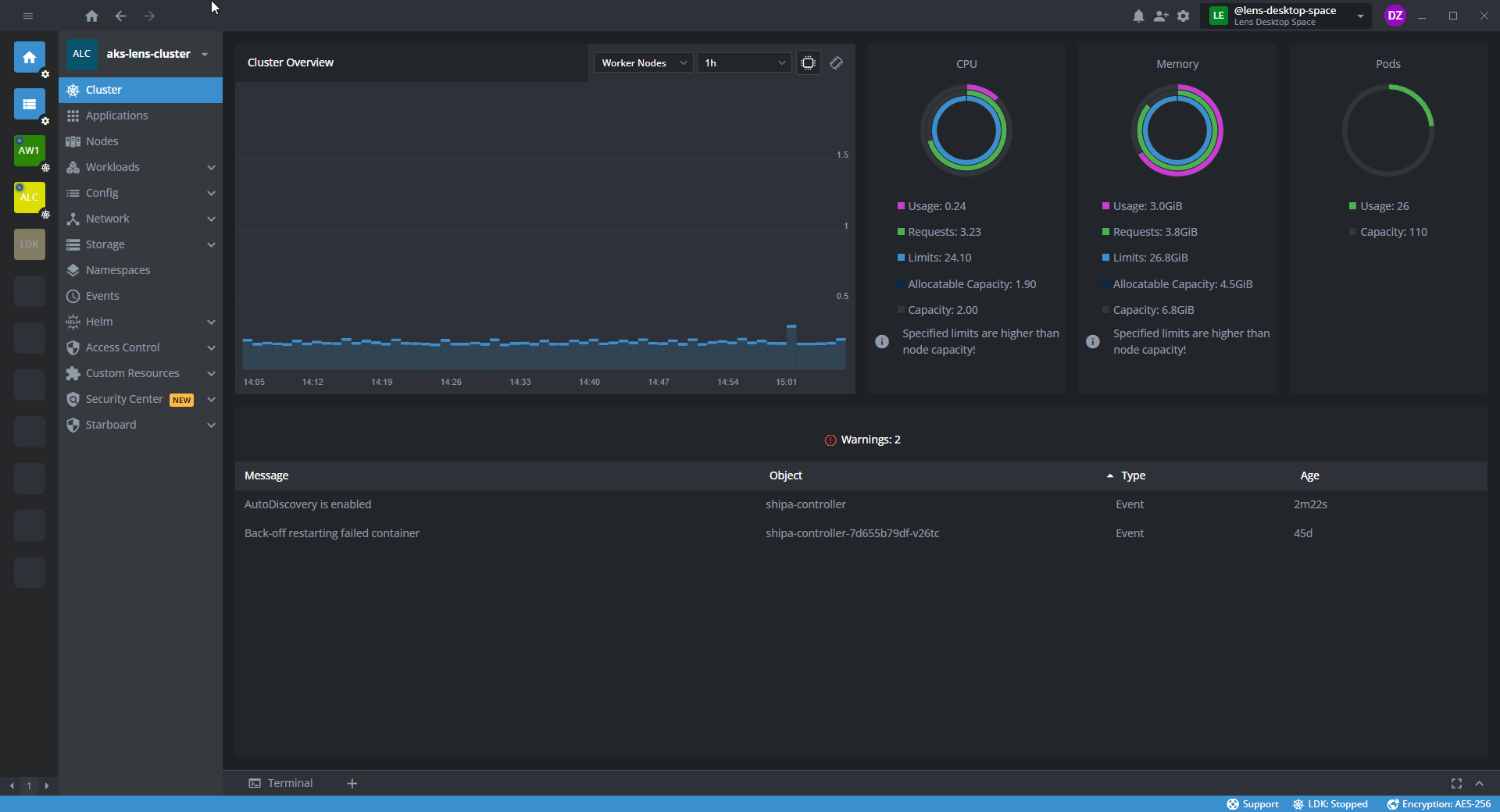This screenshot has height=812, width=1500.
Task: Open the Terminal tab
Action: 281,783
